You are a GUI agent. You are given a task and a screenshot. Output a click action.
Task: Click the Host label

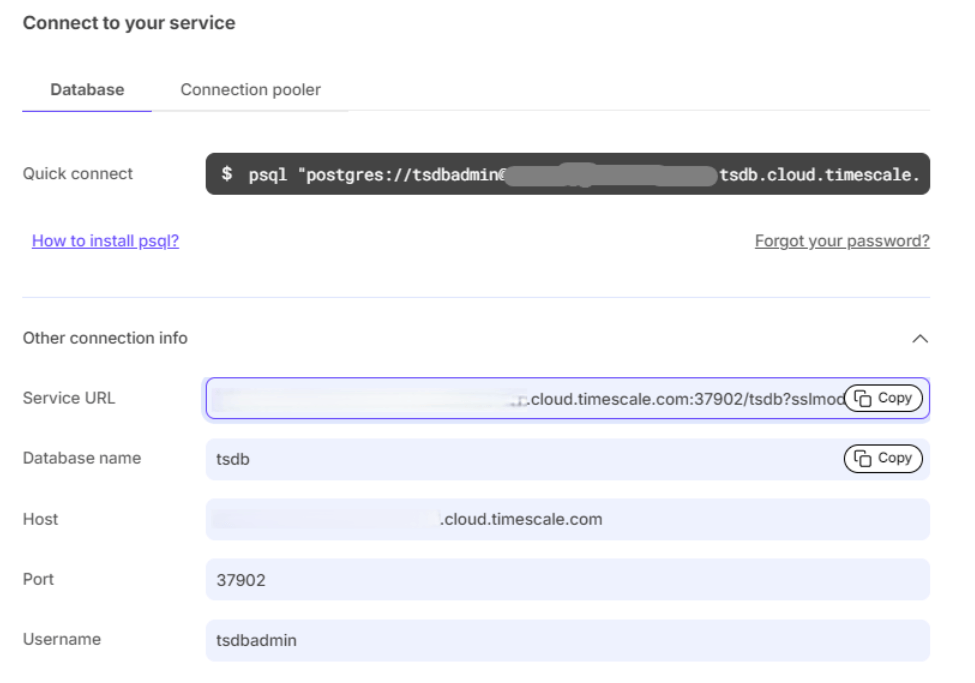pyautogui.click(x=40, y=519)
